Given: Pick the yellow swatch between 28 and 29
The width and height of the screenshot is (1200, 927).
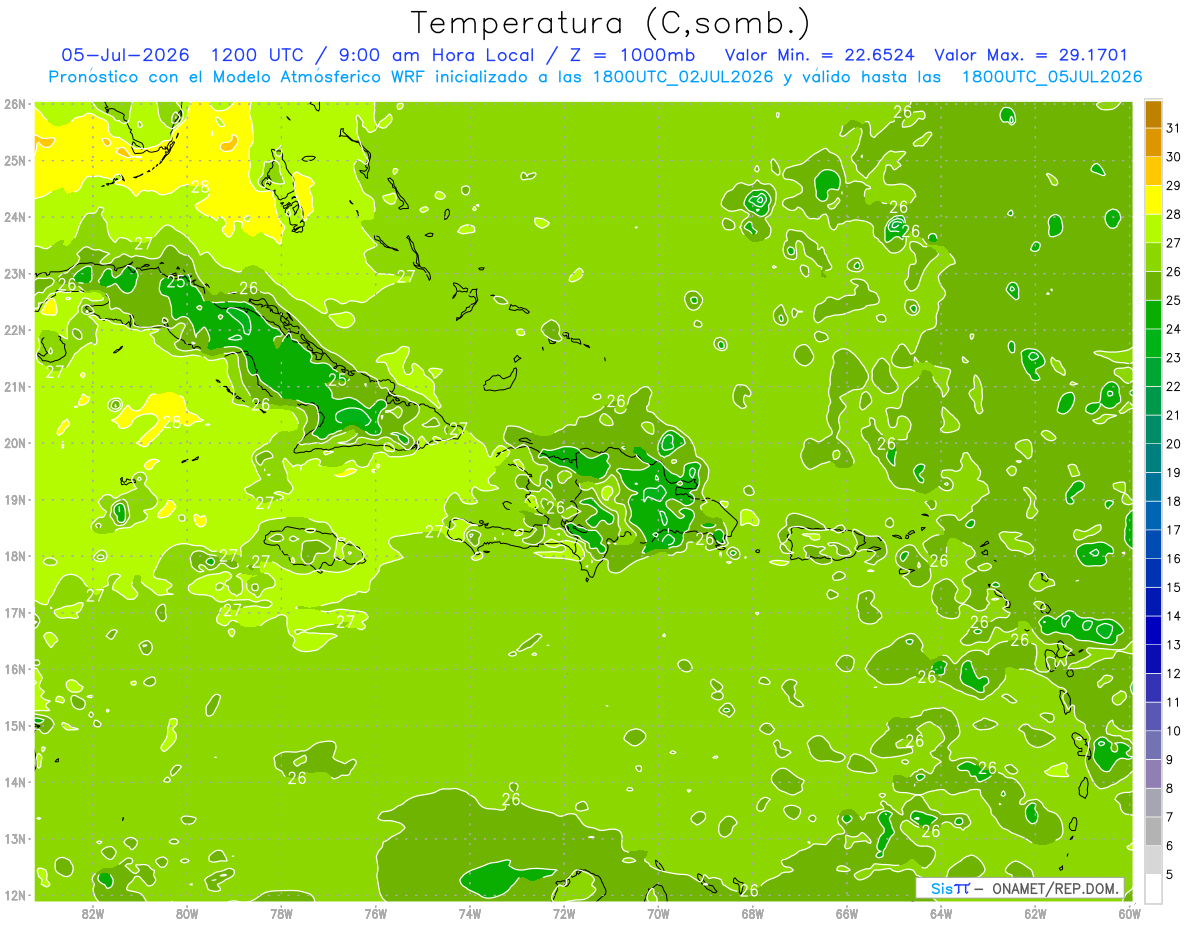Looking at the screenshot, I should click(x=1153, y=199).
